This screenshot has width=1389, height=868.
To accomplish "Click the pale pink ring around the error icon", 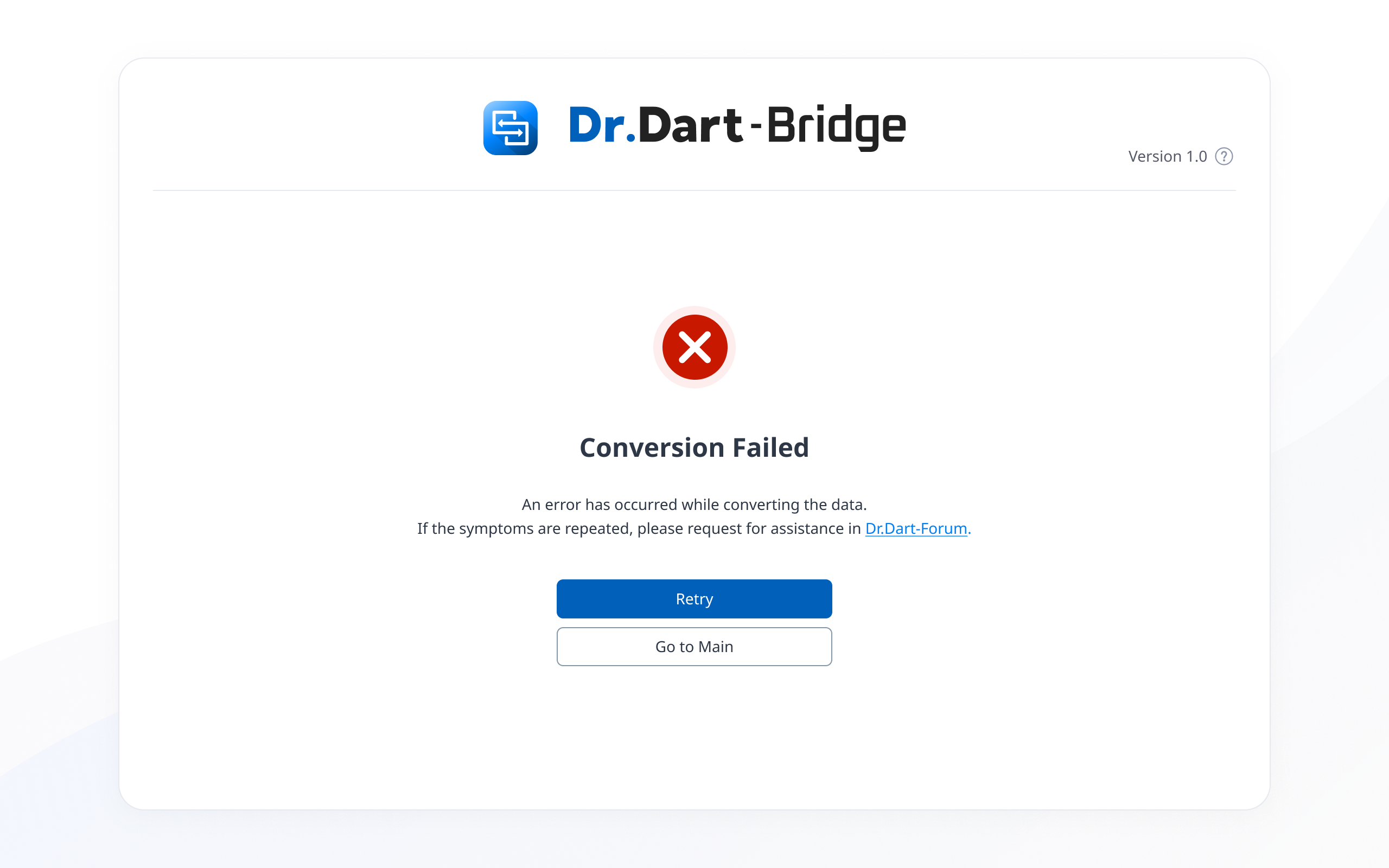I will coord(658,347).
